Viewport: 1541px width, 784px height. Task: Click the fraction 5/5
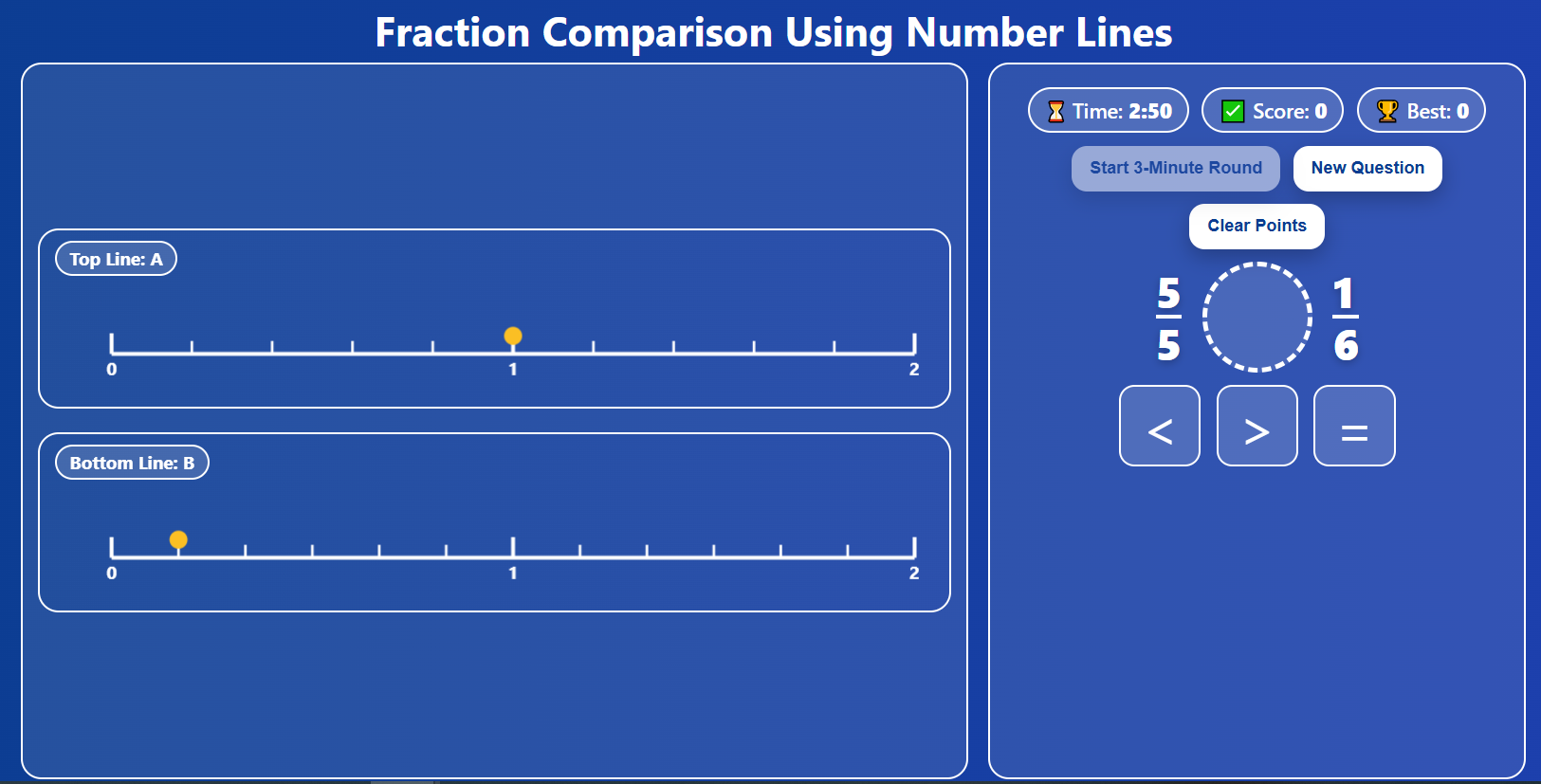tap(1168, 319)
